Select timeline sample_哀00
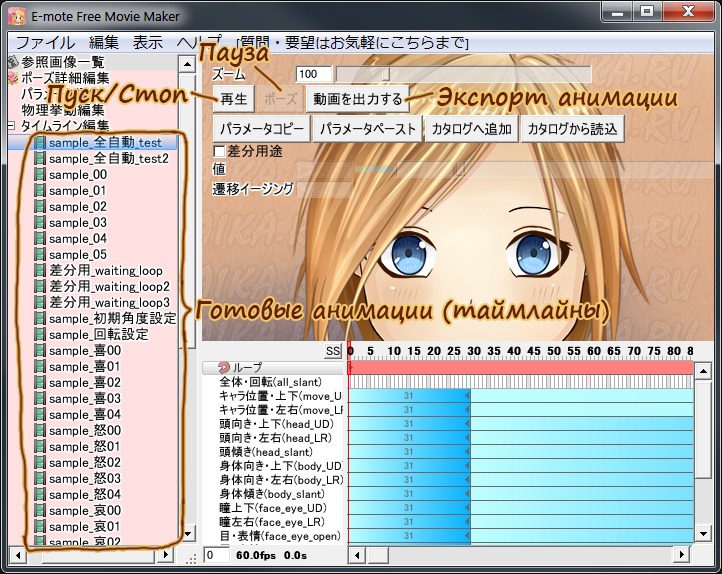This screenshot has width=722, height=574. (85, 510)
